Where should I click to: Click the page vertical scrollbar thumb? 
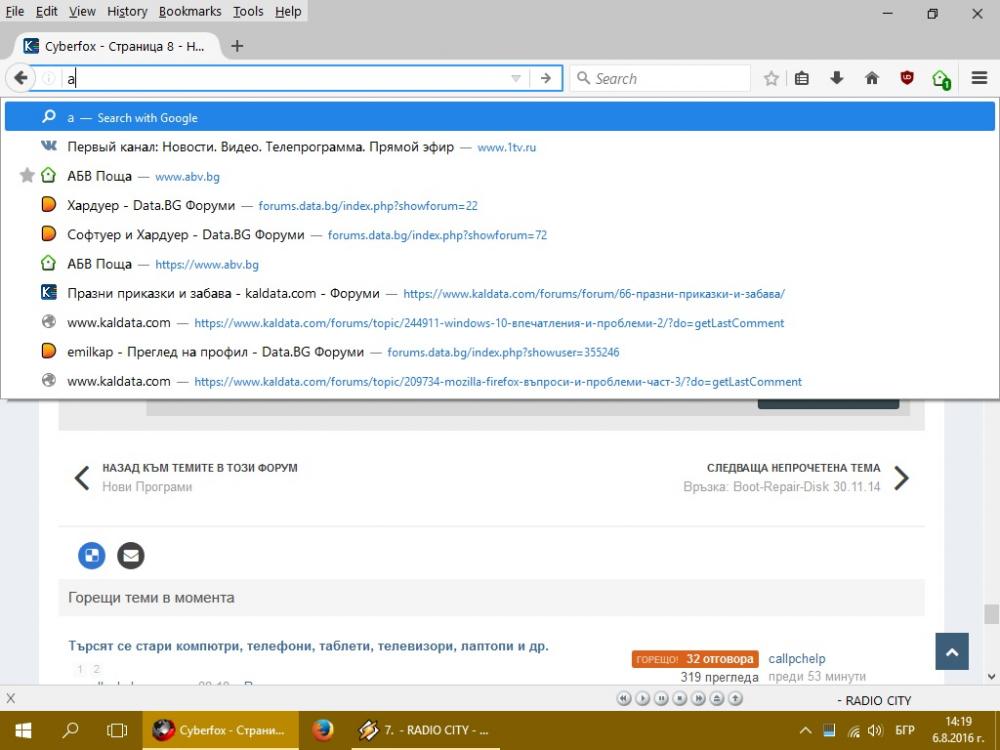(x=991, y=614)
